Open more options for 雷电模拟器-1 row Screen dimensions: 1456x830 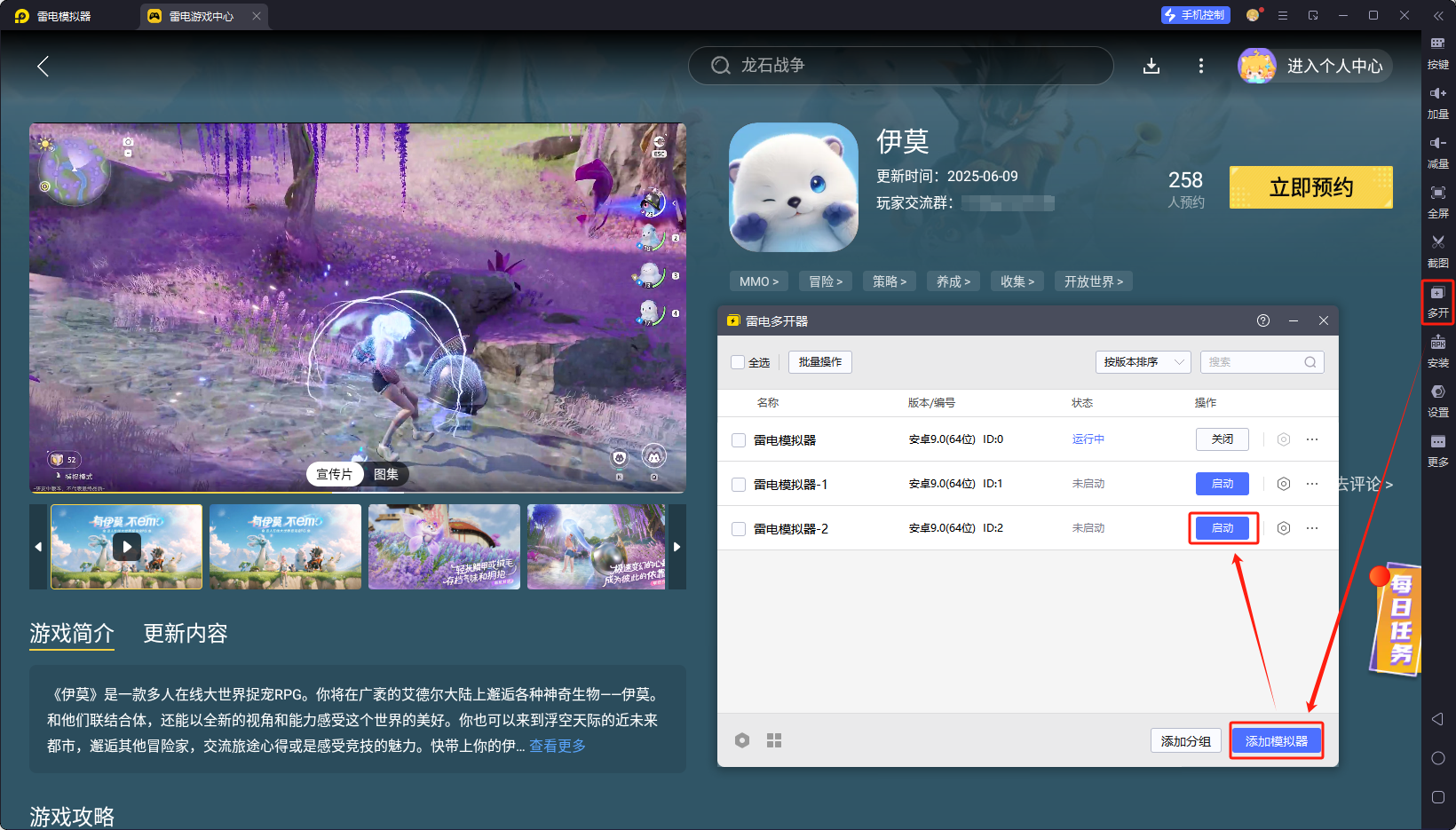[1312, 484]
